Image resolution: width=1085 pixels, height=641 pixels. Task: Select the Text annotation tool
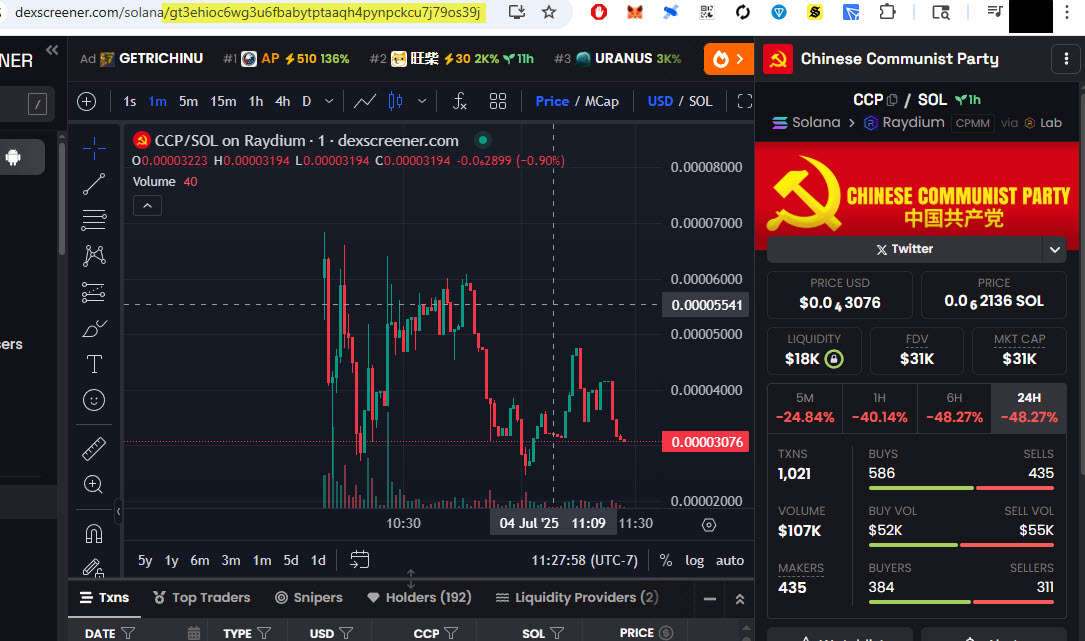(94, 364)
